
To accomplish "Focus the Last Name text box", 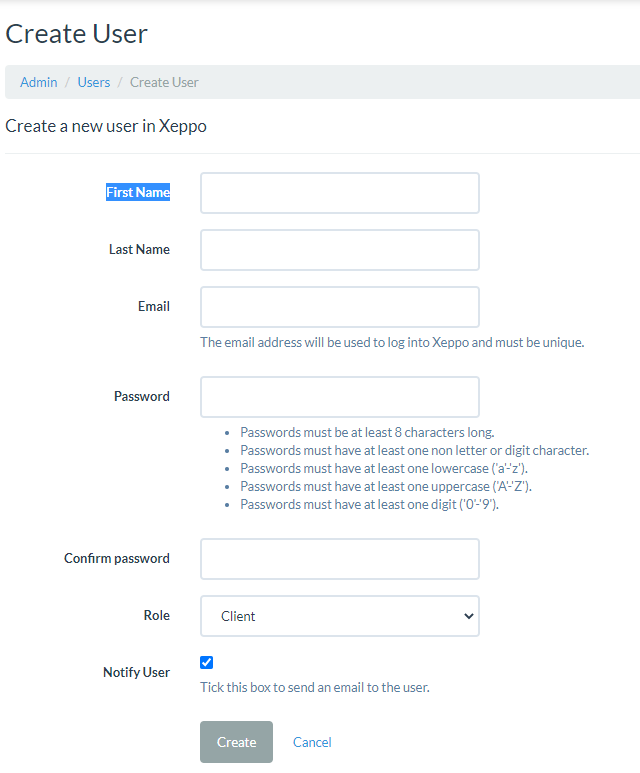I will pos(339,250).
